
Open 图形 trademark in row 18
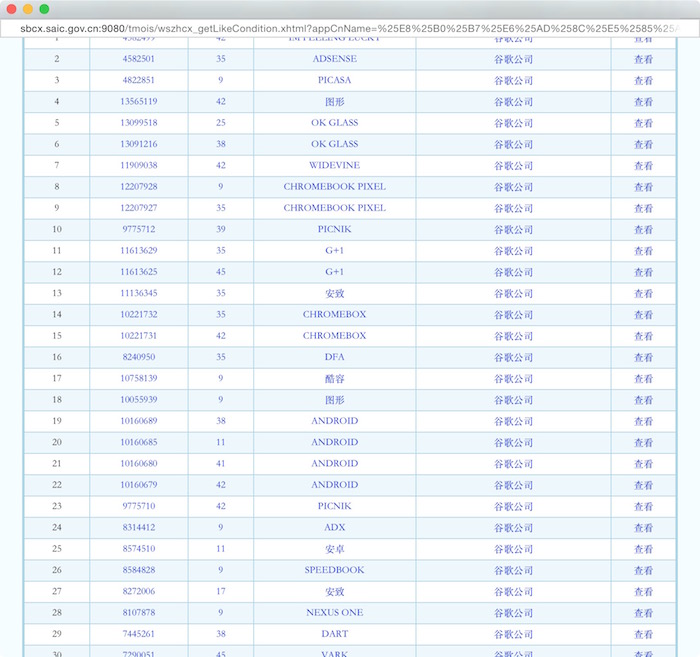334,400
